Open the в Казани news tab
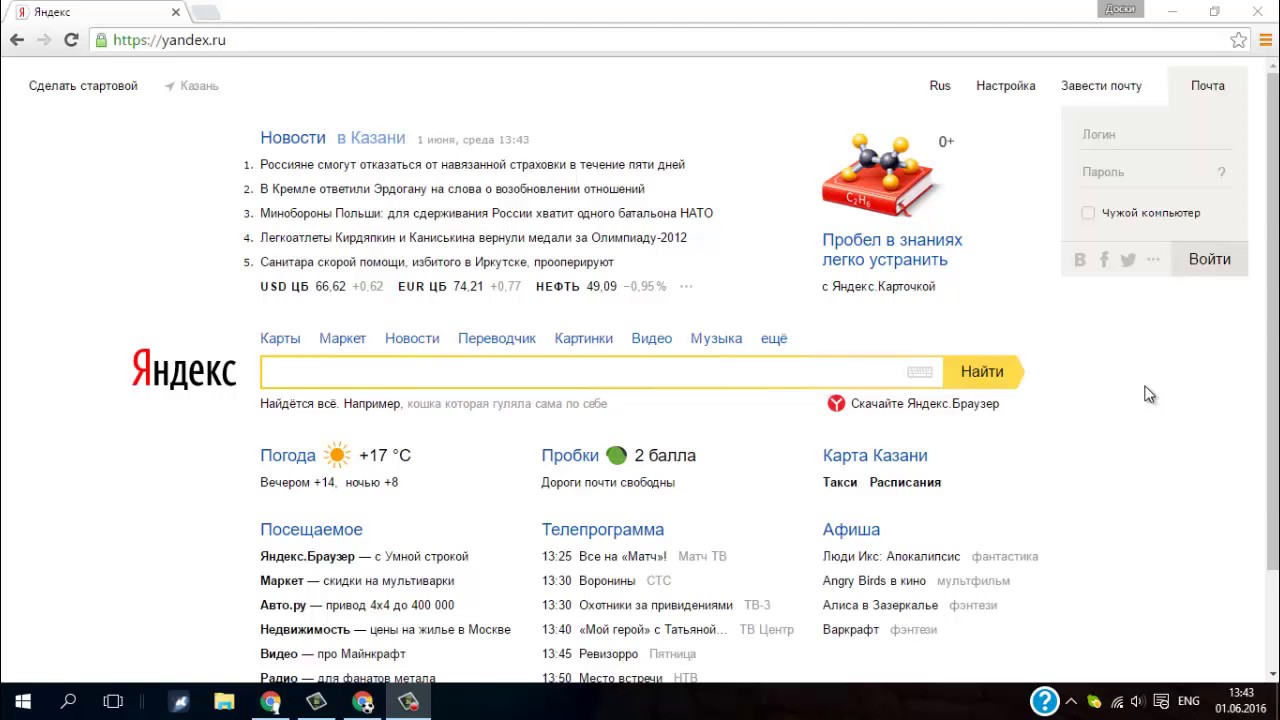The image size is (1280, 720). click(x=371, y=138)
